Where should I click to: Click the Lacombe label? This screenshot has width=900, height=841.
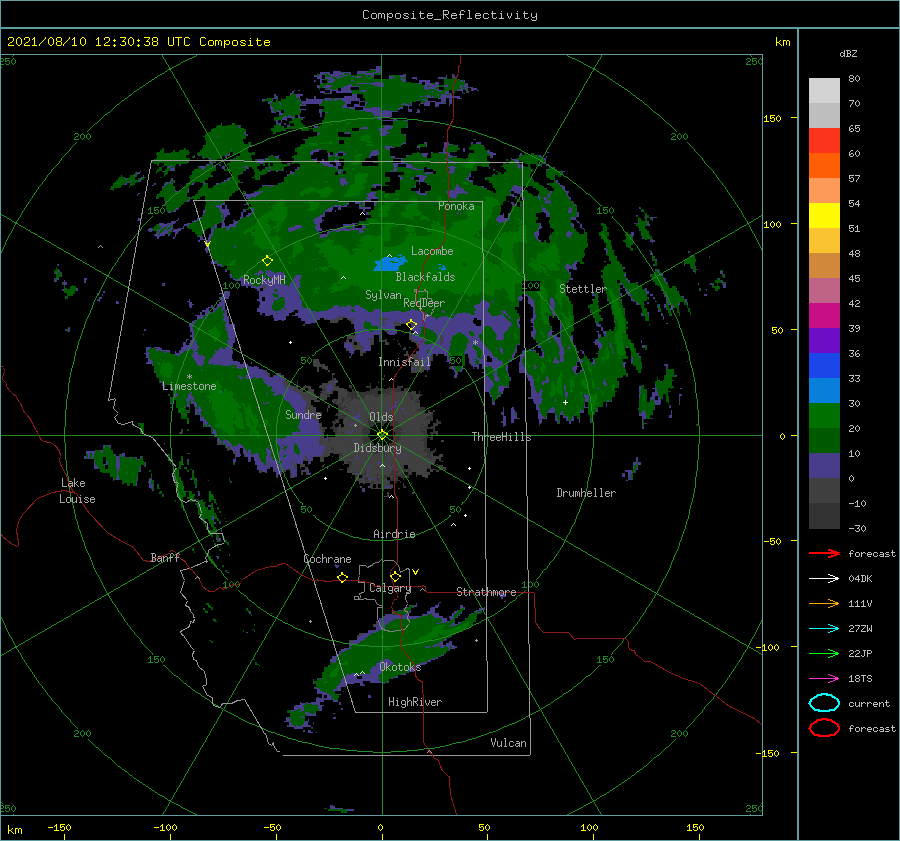[x=432, y=251]
